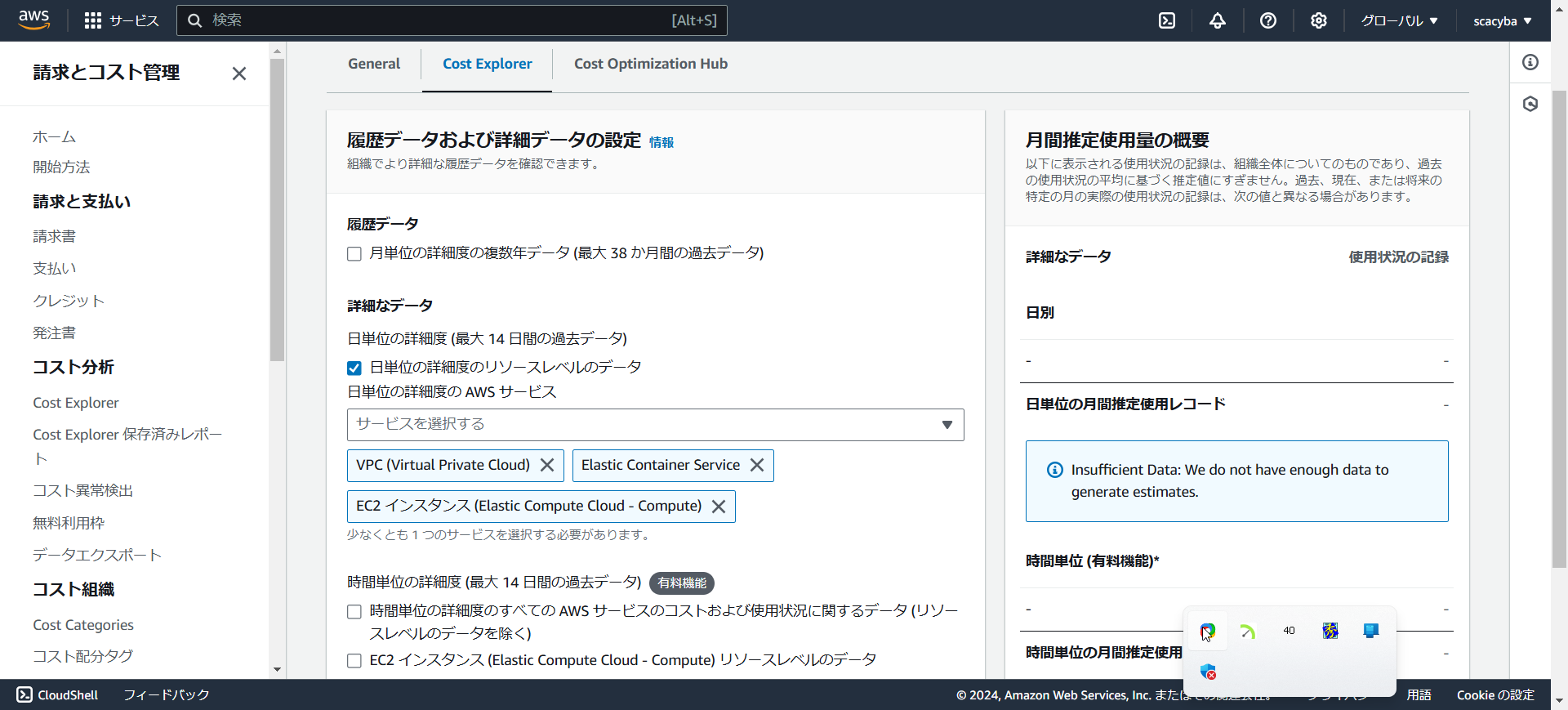Viewport: 1568px width, 710px height.
Task: Open 発注書 in sidebar
Action: coord(54,333)
